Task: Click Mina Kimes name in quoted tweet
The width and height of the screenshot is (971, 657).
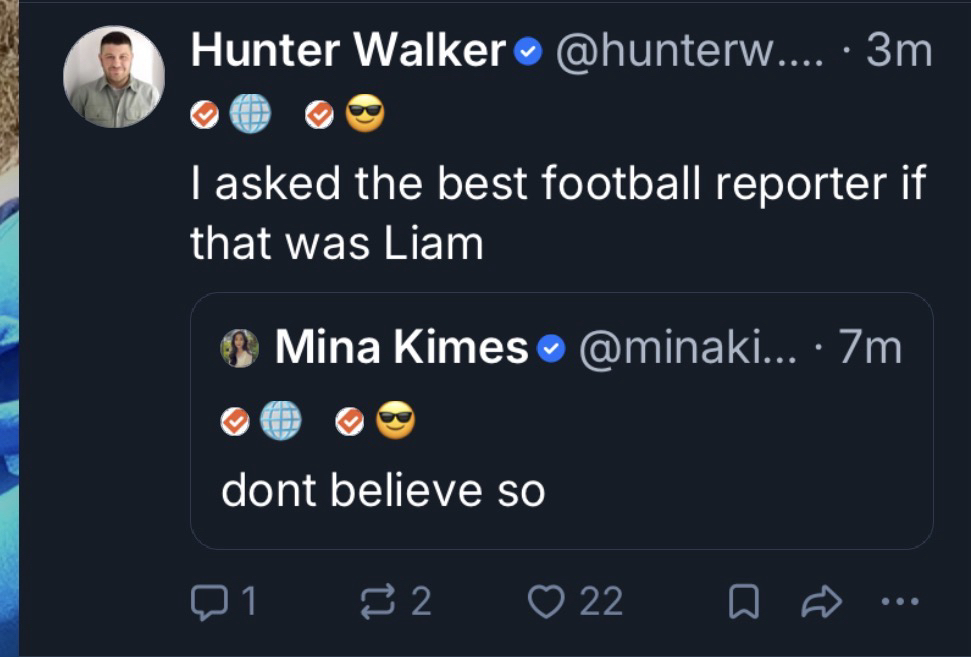Action: tap(401, 347)
